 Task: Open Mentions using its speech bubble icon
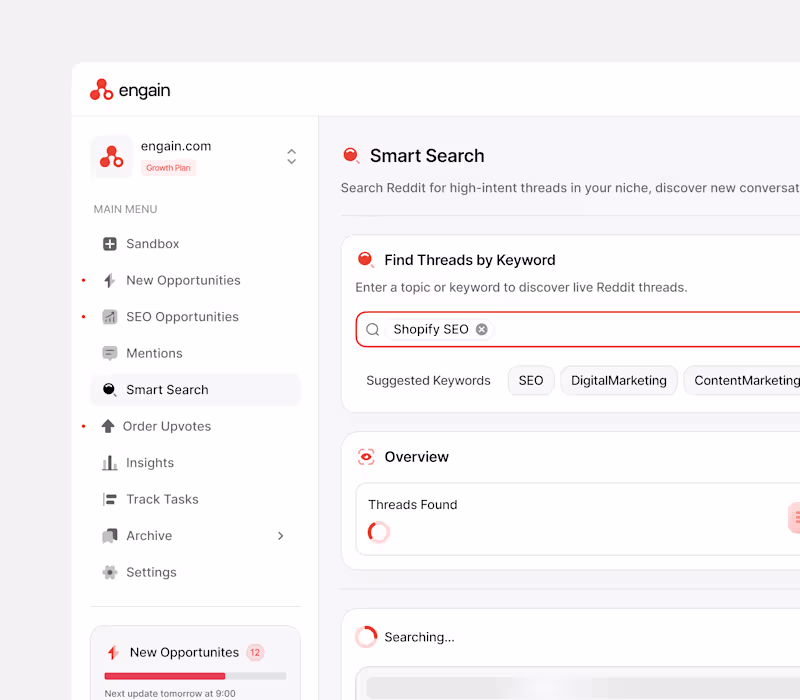(108, 353)
